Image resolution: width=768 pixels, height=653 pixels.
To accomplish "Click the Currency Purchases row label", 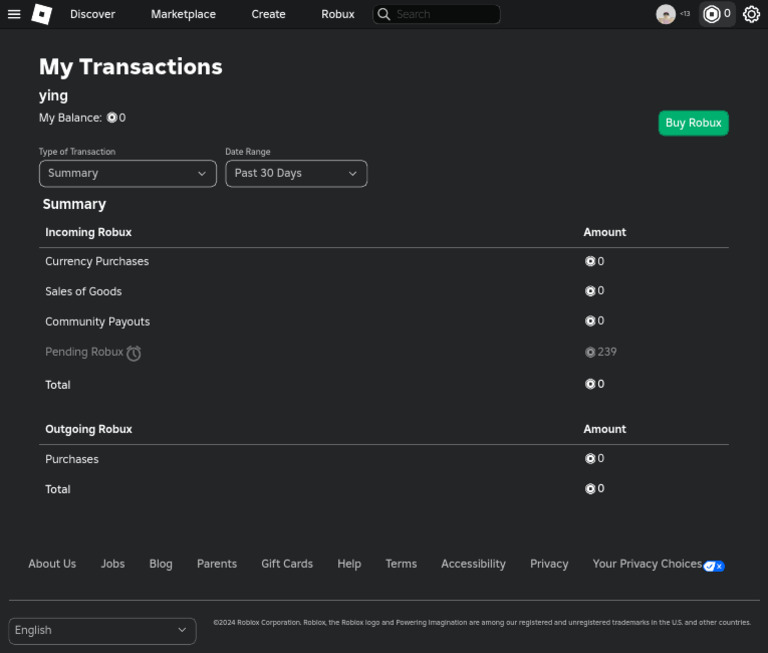I will point(97,262).
